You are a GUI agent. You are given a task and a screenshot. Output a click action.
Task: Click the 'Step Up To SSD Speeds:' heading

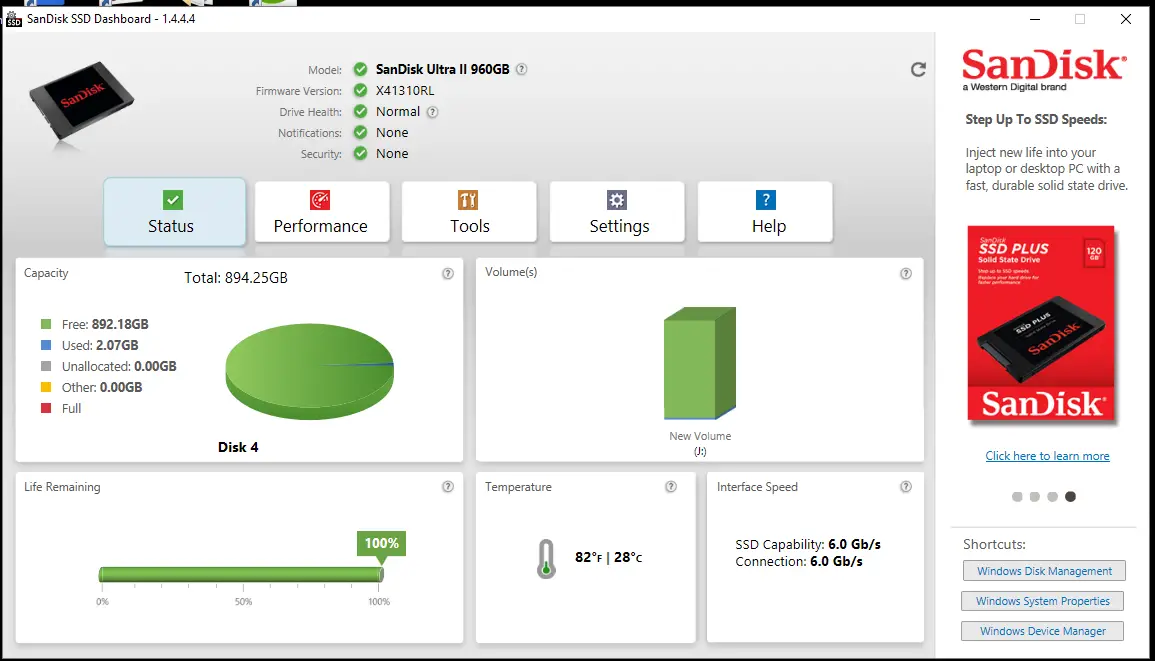pyautogui.click(x=1036, y=119)
